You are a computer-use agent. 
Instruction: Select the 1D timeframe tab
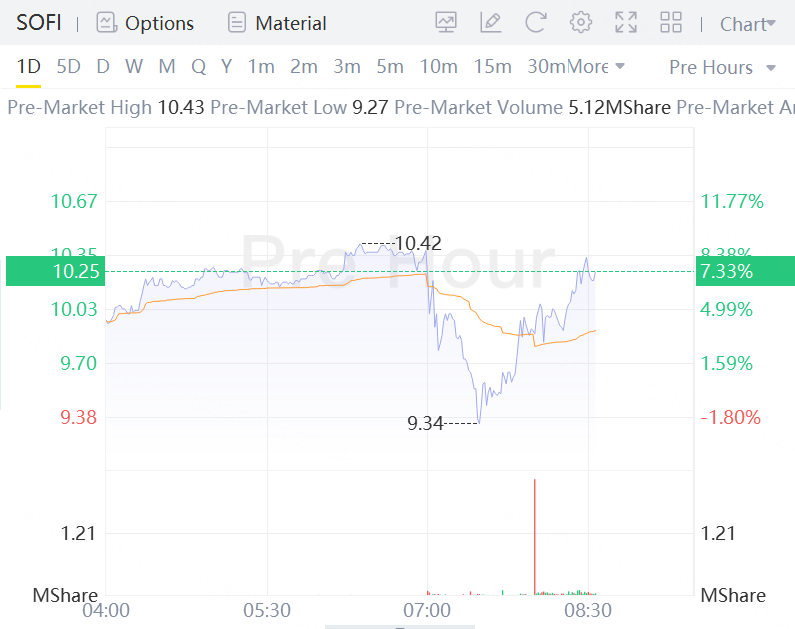pyautogui.click(x=29, y=67)
